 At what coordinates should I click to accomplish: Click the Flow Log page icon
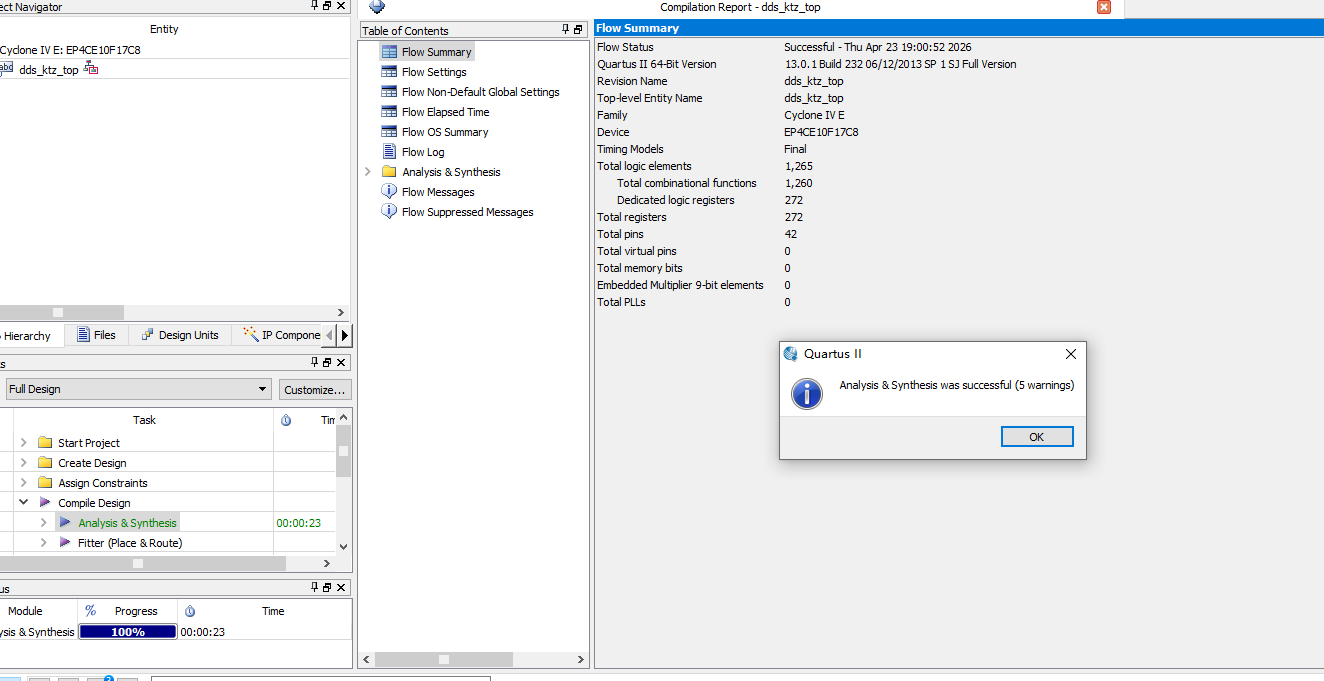pos(389,152)
